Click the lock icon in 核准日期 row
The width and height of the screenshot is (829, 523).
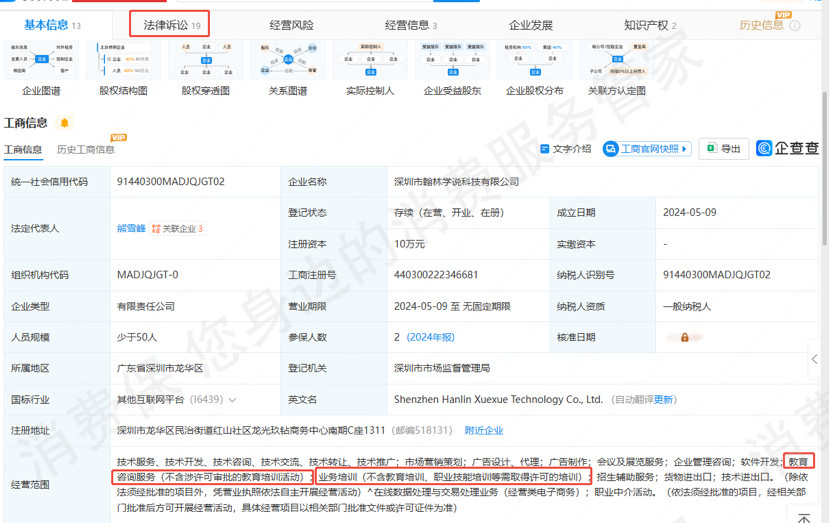click(x=684, y=337)
